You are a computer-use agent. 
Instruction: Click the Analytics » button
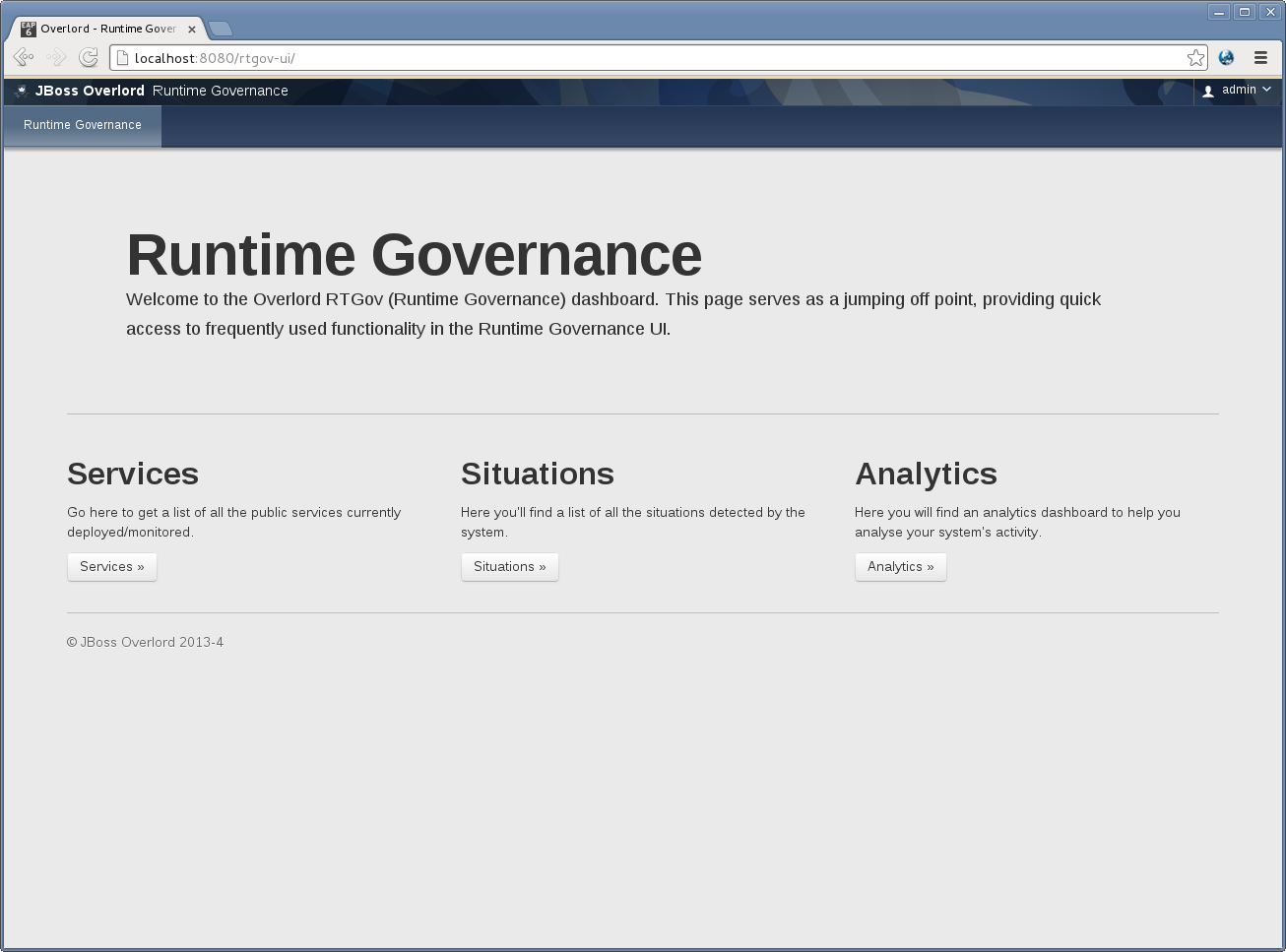click(900, 566)
